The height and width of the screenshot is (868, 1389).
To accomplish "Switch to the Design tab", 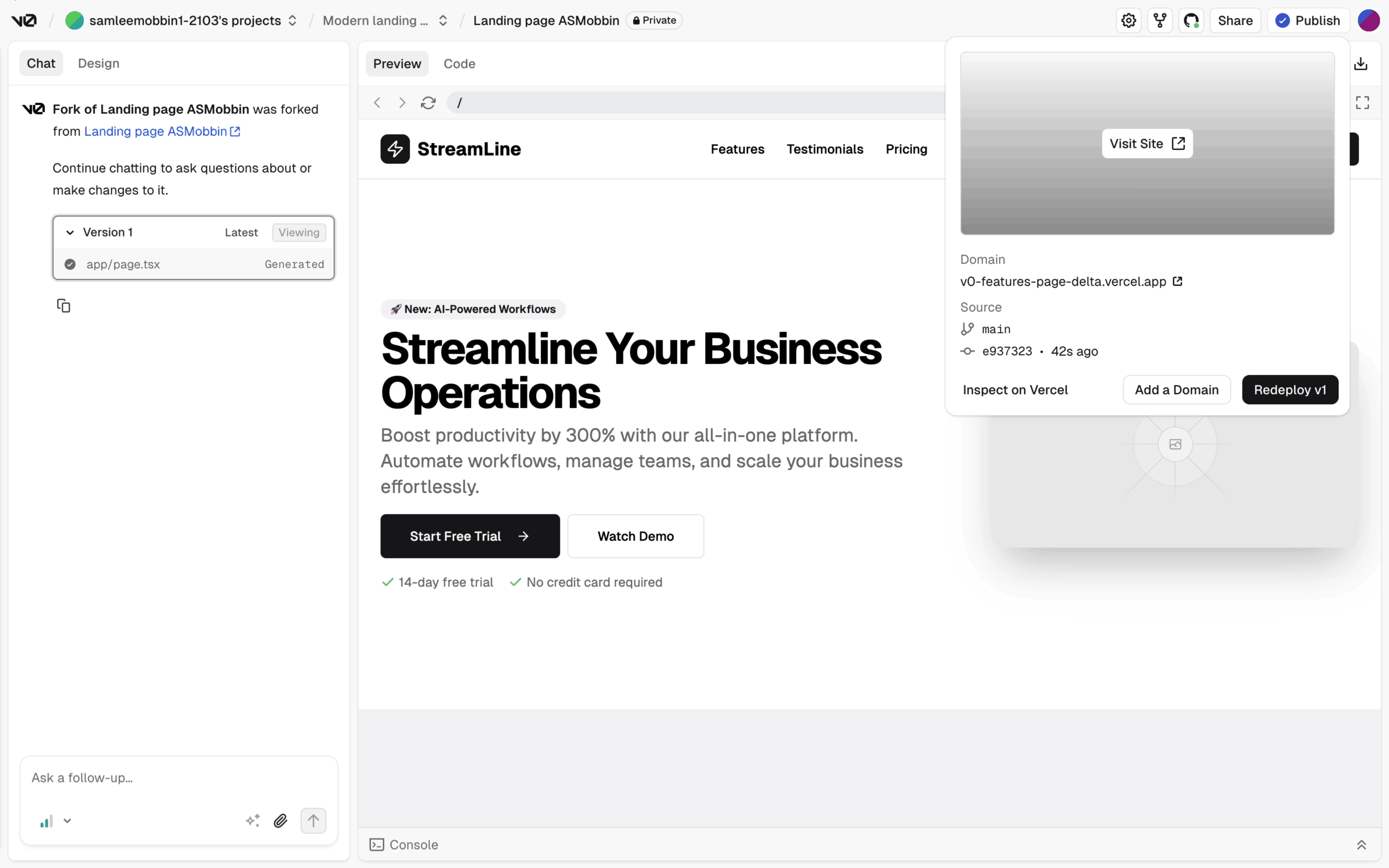I will point(99,63).
